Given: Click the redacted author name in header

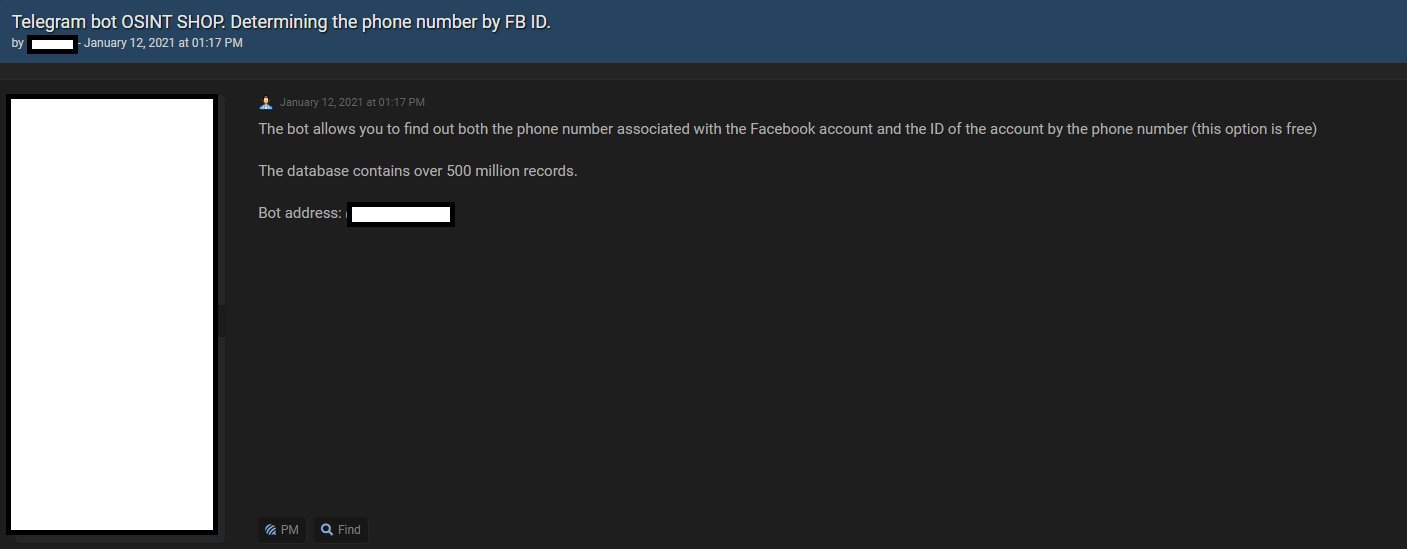Looking at the screenshot, I should coord(52,44).
